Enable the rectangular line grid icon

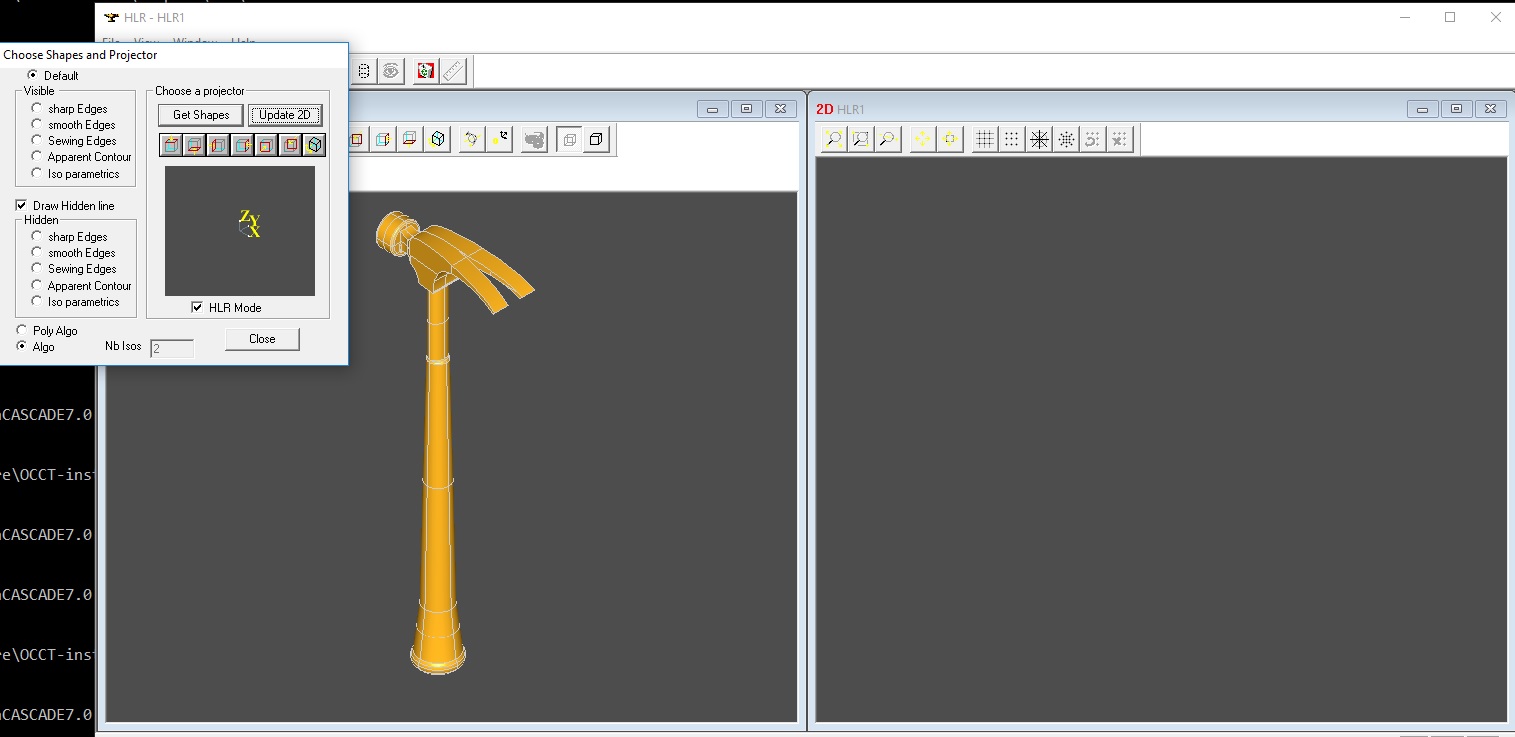click(985, 140)
